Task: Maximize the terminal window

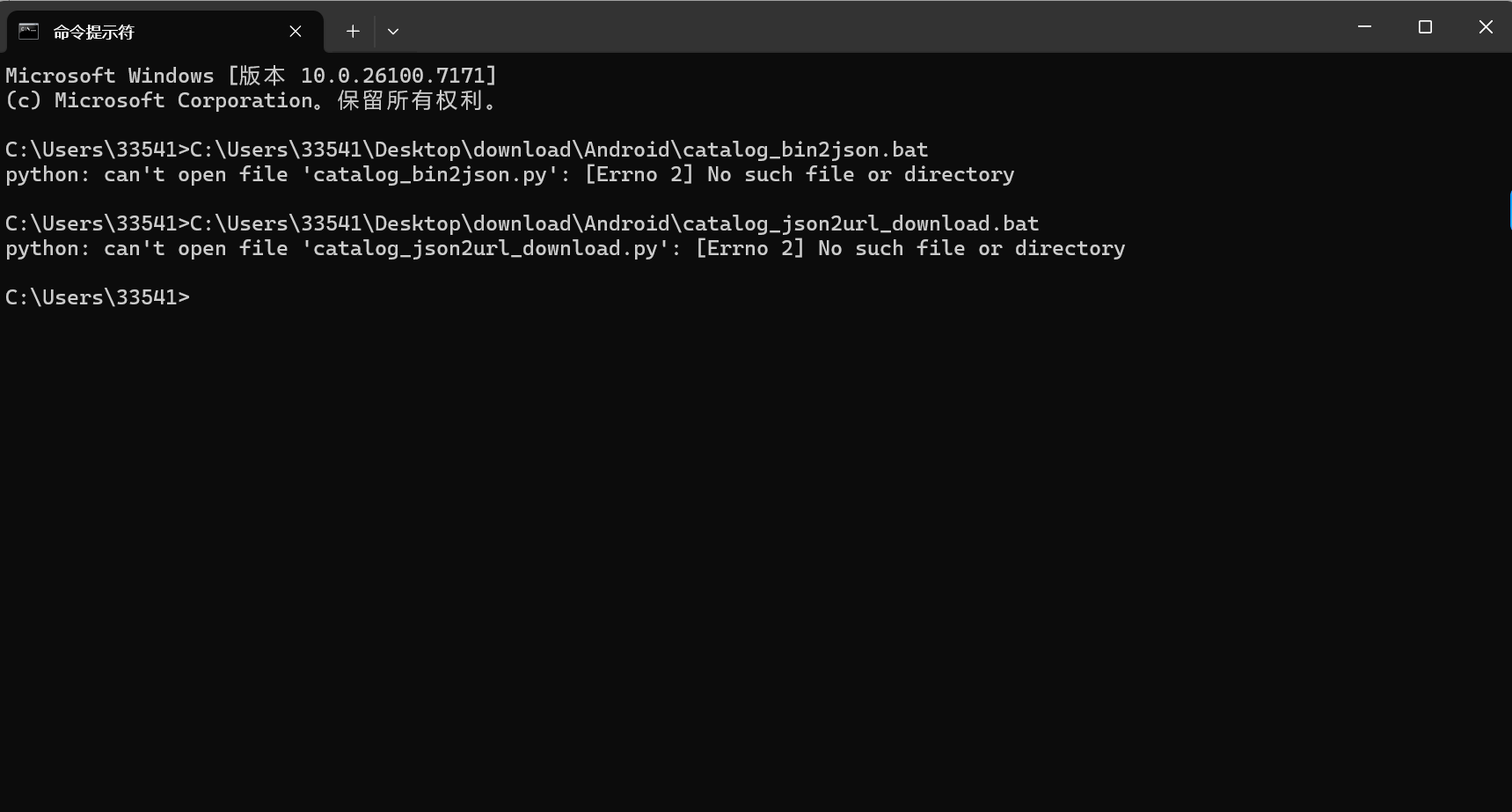Action: 1425,27
